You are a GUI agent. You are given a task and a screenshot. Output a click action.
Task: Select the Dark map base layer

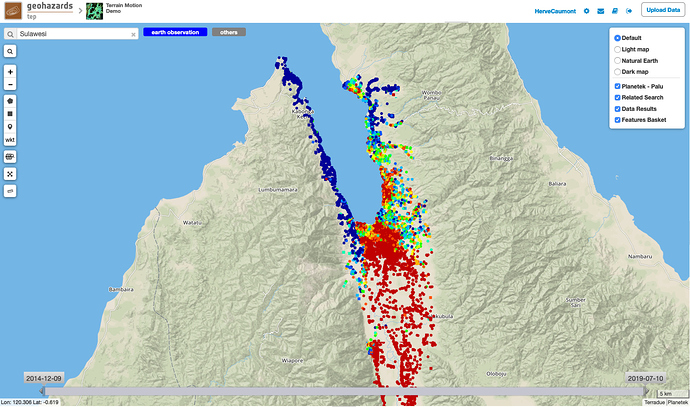tap(617, 71)
